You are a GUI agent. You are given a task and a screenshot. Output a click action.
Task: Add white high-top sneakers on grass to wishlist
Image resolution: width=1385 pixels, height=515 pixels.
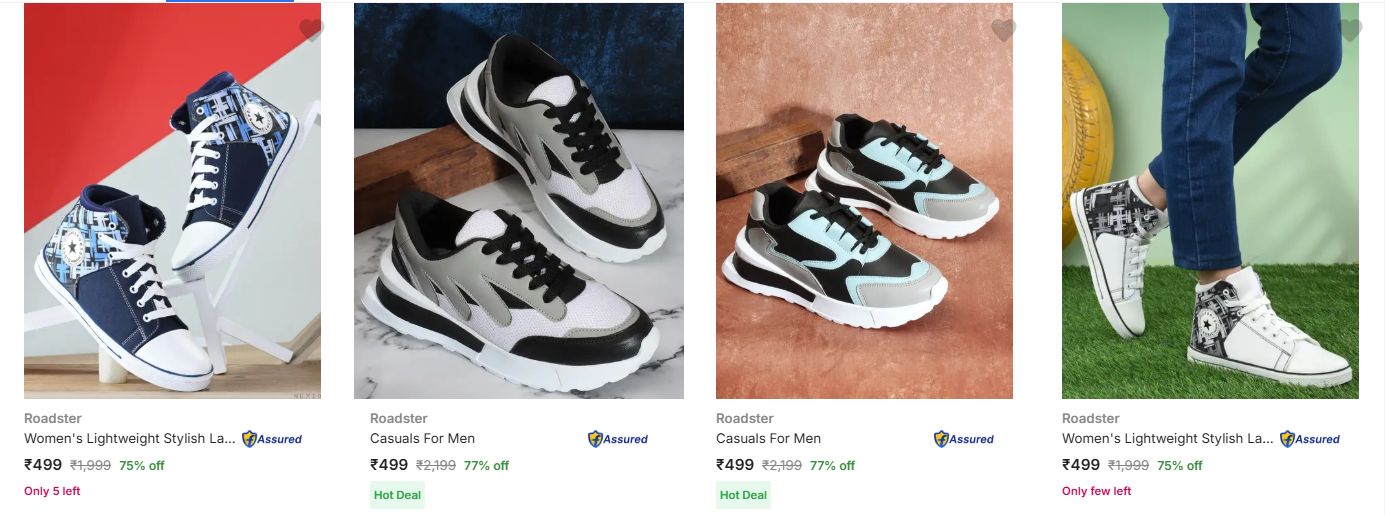[1349, 30]
